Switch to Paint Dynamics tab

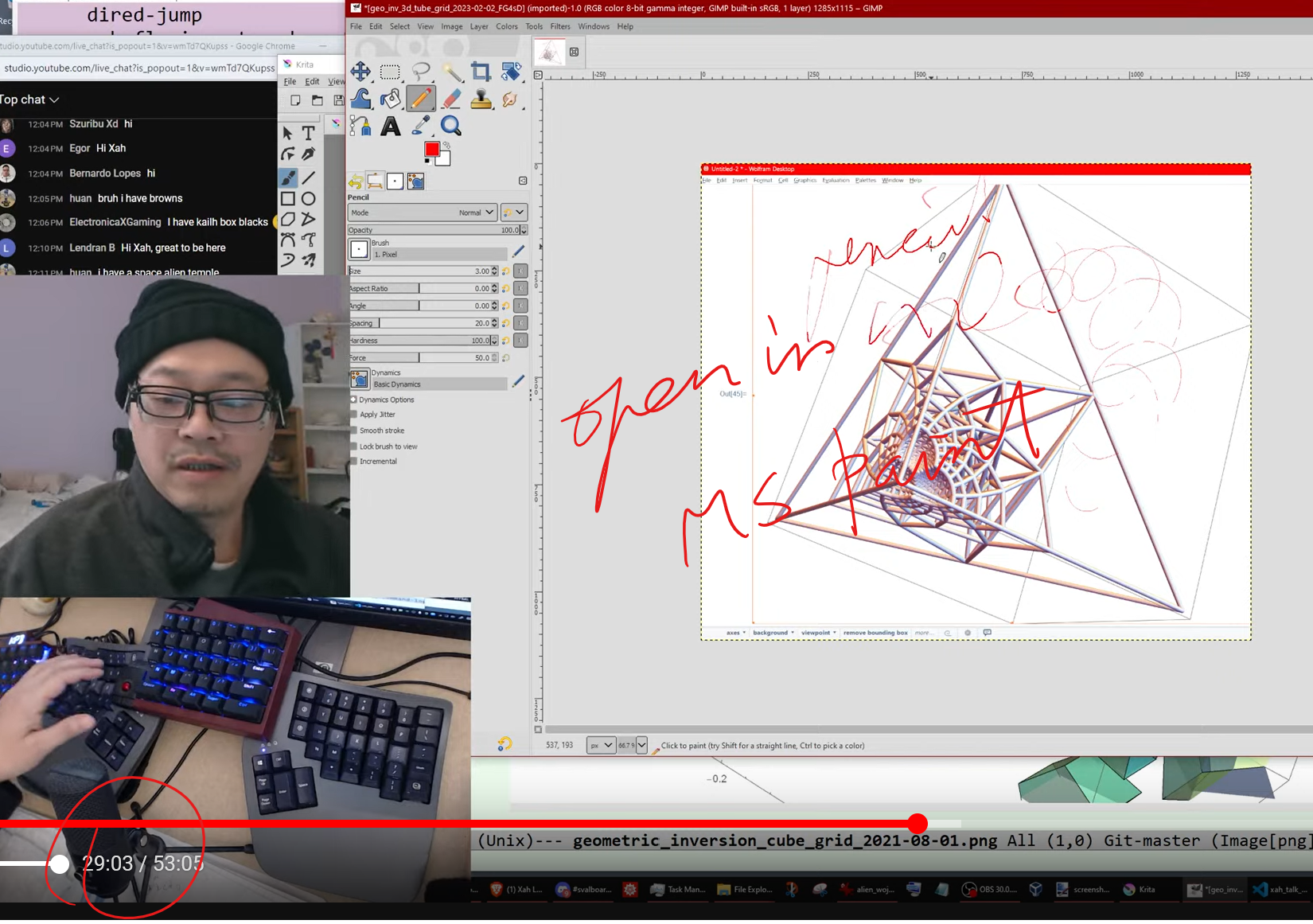(x=415, y=181)
